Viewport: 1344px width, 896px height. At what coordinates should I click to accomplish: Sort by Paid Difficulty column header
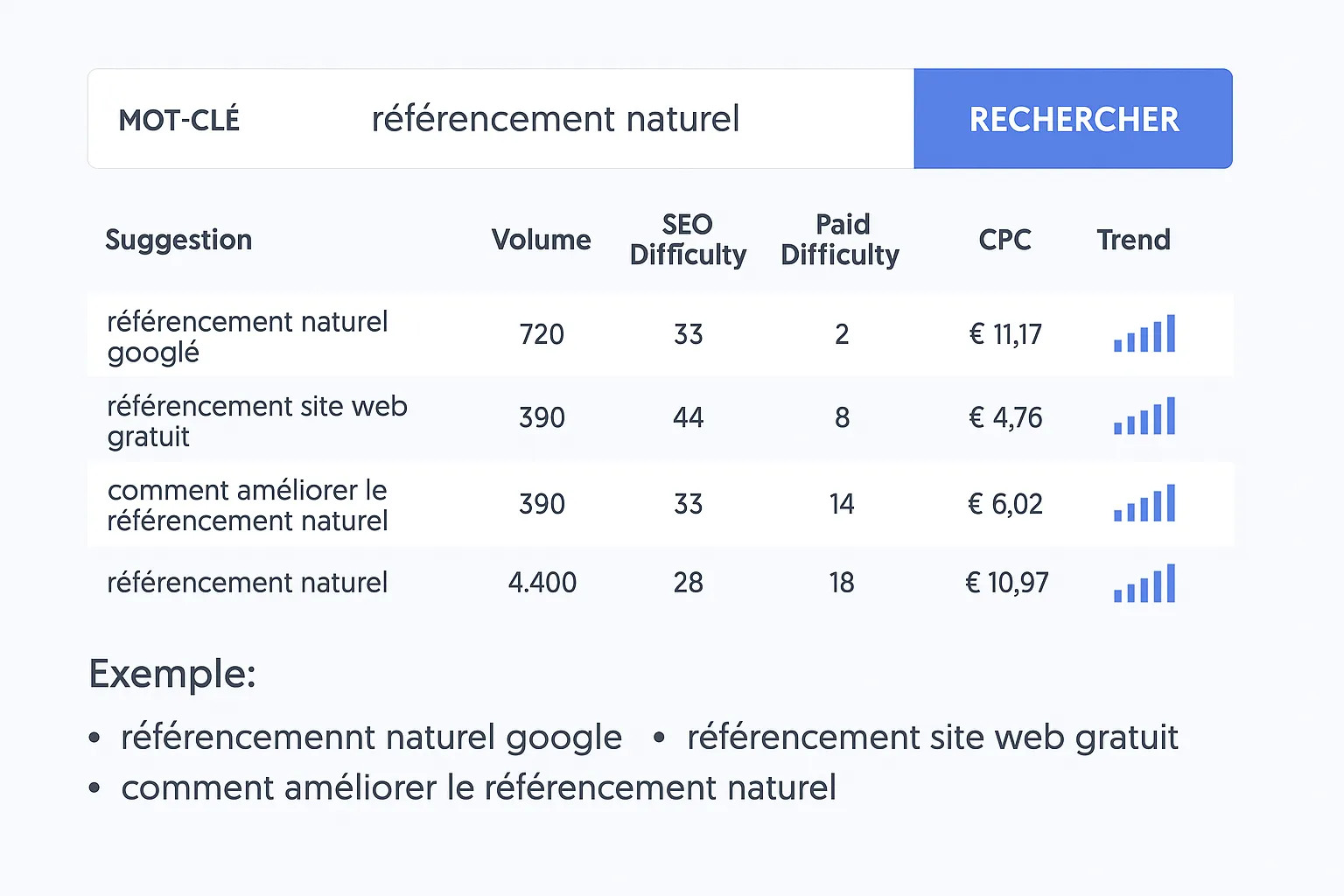pyautogui.click(x=840, y=239)
